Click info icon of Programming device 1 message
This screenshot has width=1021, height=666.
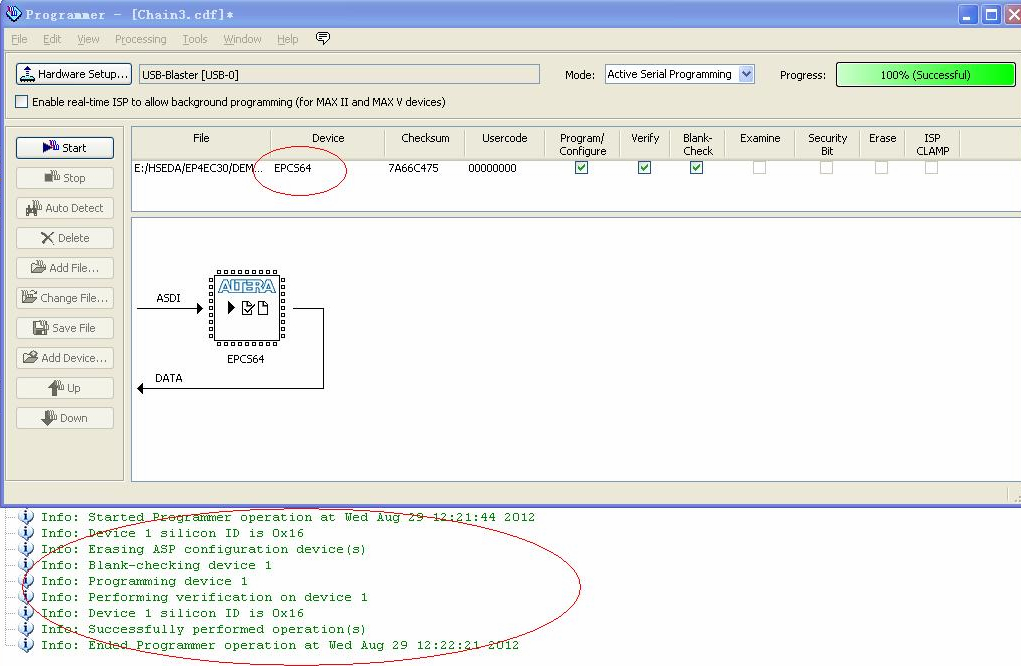pyautogui.click(x=26, y=581)
